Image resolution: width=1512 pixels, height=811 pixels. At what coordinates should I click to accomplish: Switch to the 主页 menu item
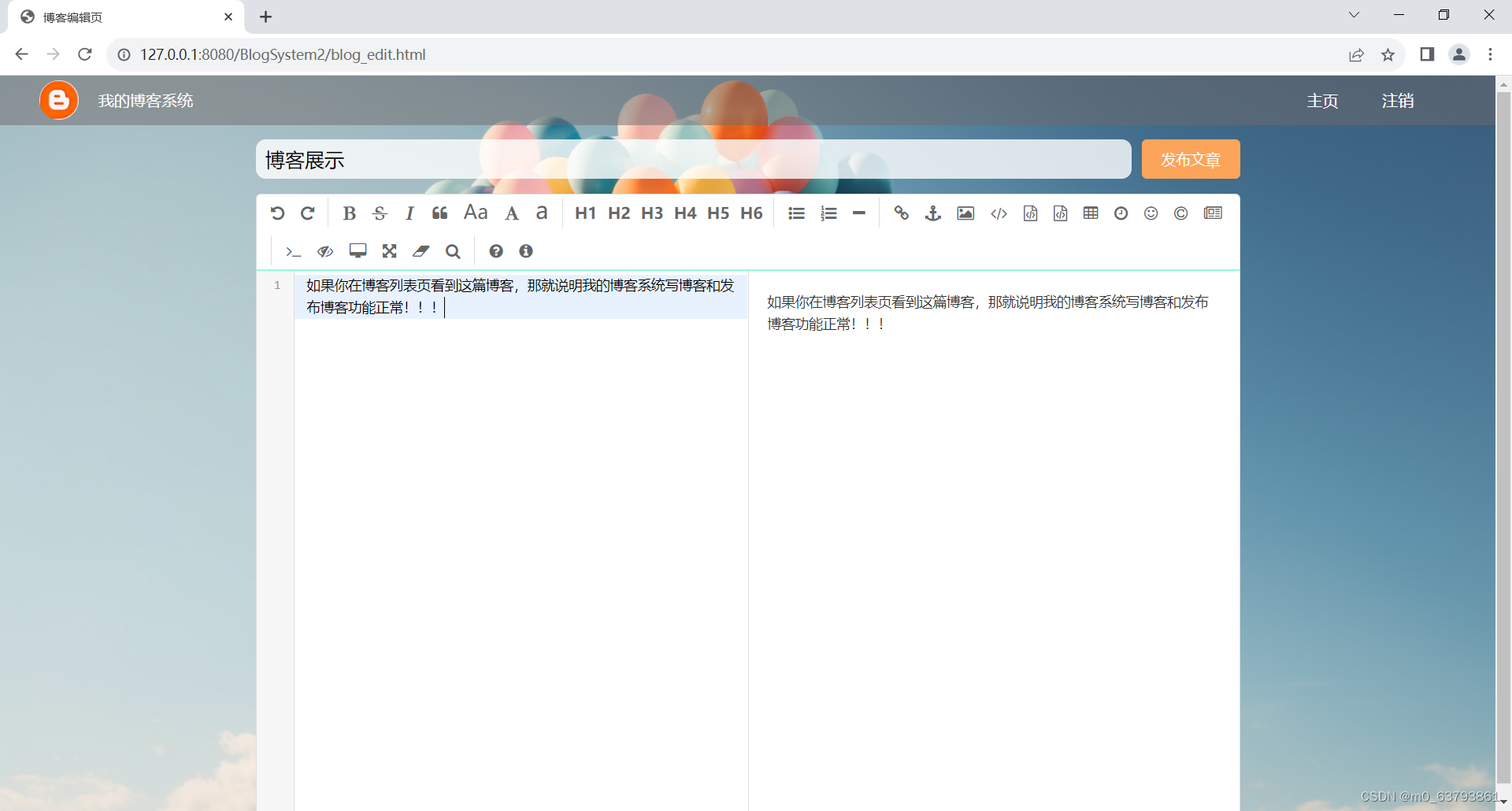click(1322, 101)
